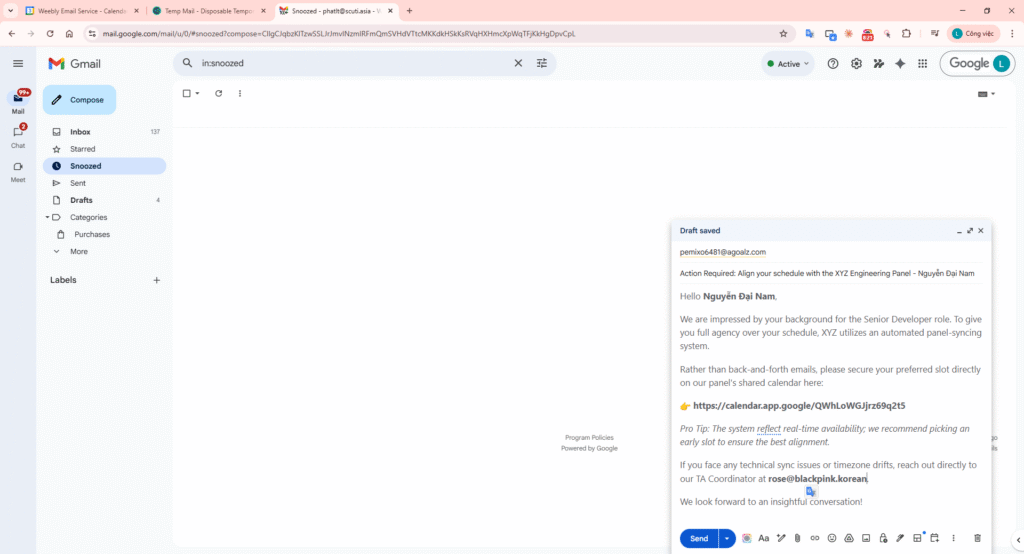
Task: Insert files using Google Drive icon
Action: click(x=849, y=538)
